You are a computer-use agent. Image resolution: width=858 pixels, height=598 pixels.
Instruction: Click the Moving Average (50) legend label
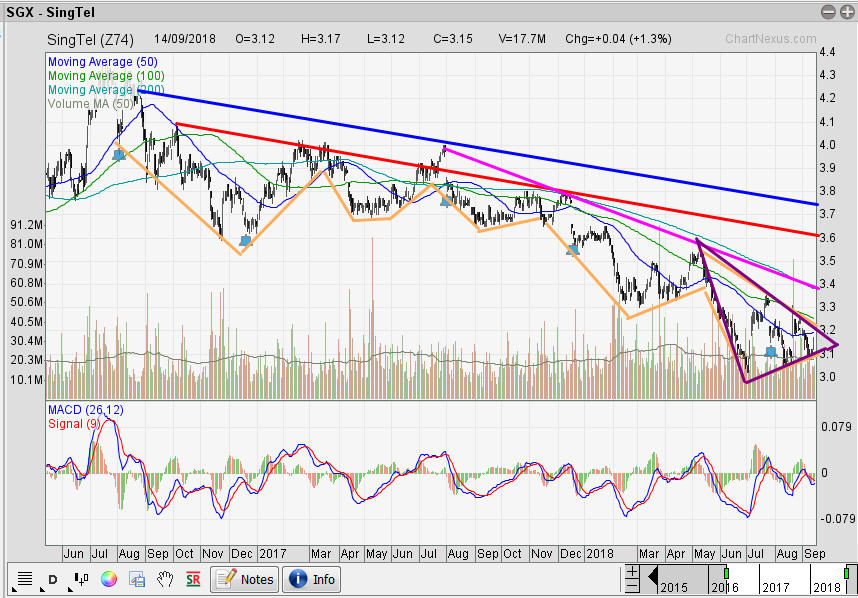point(103,62)
